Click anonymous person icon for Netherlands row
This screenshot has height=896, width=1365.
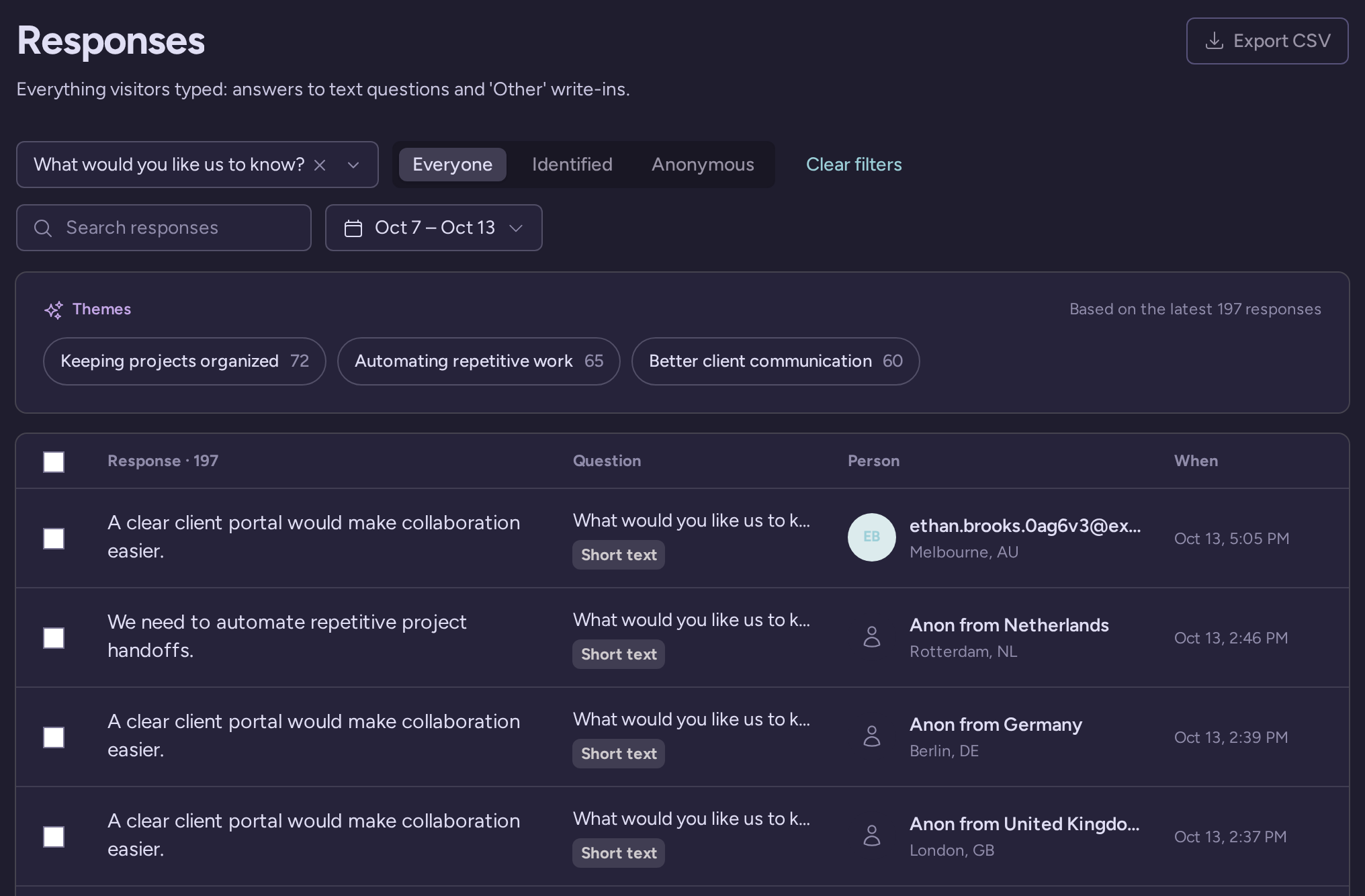tap(872, 637)
